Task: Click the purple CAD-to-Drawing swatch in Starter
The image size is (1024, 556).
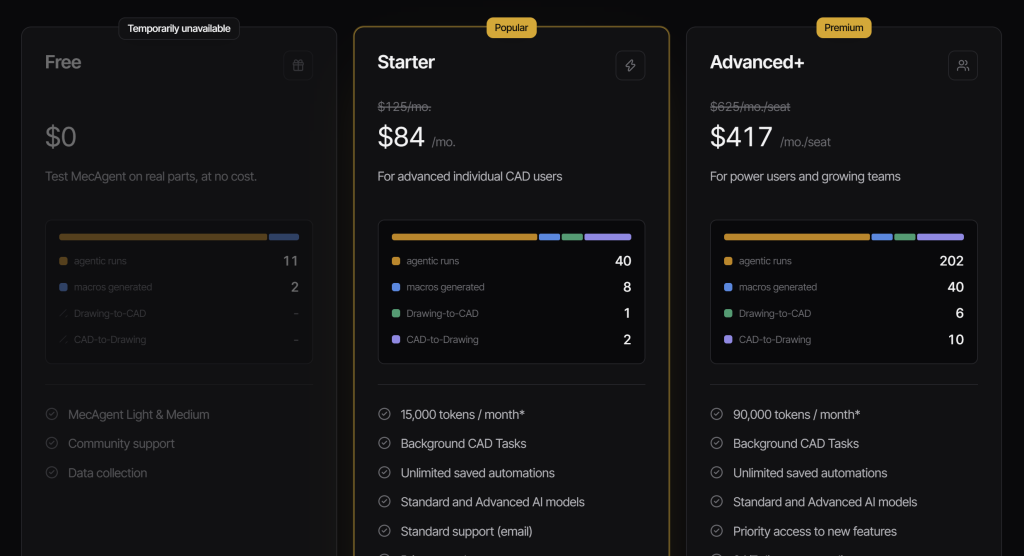Action: tap(396, 339)
